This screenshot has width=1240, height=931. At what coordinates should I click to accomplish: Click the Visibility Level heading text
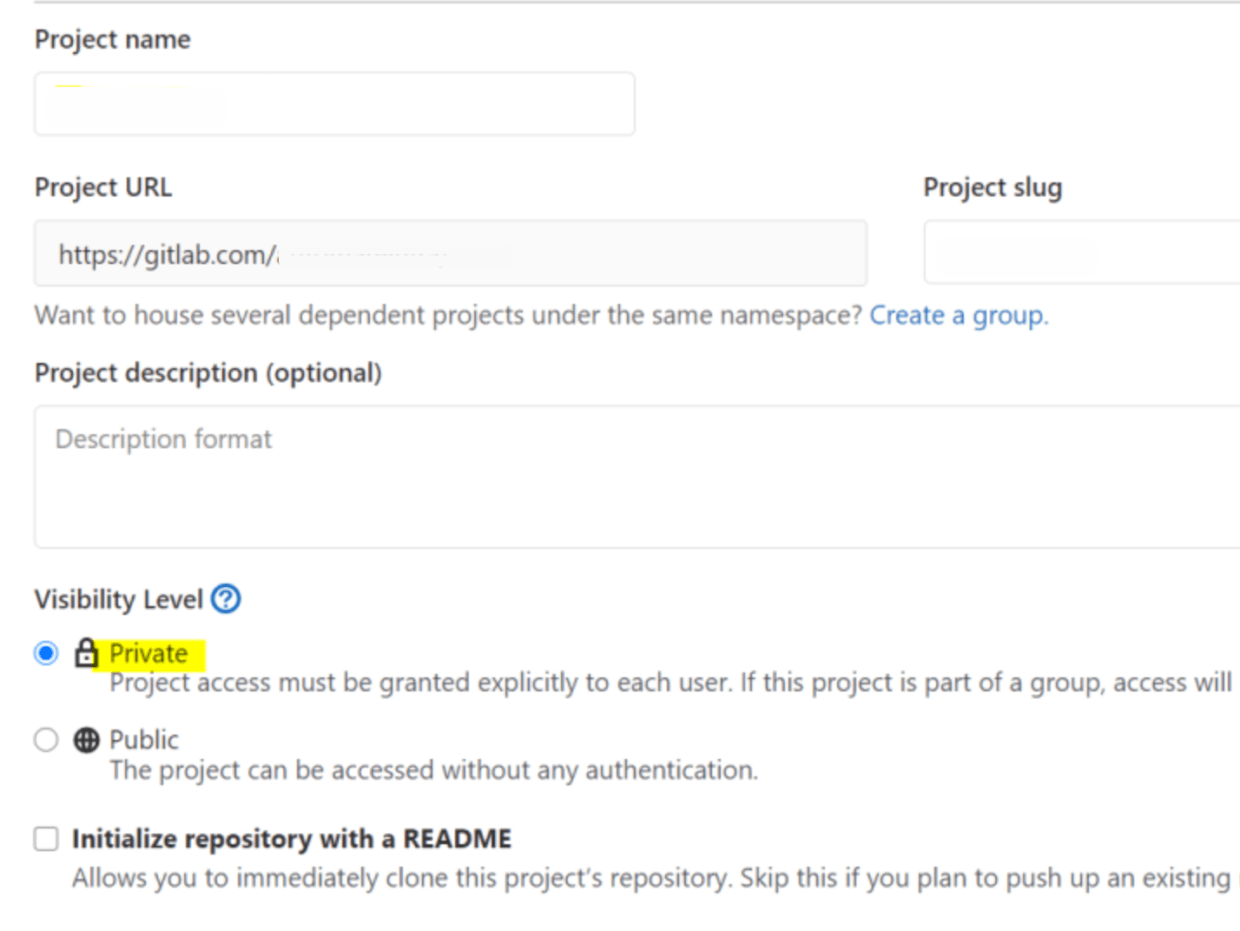(119, 600)
